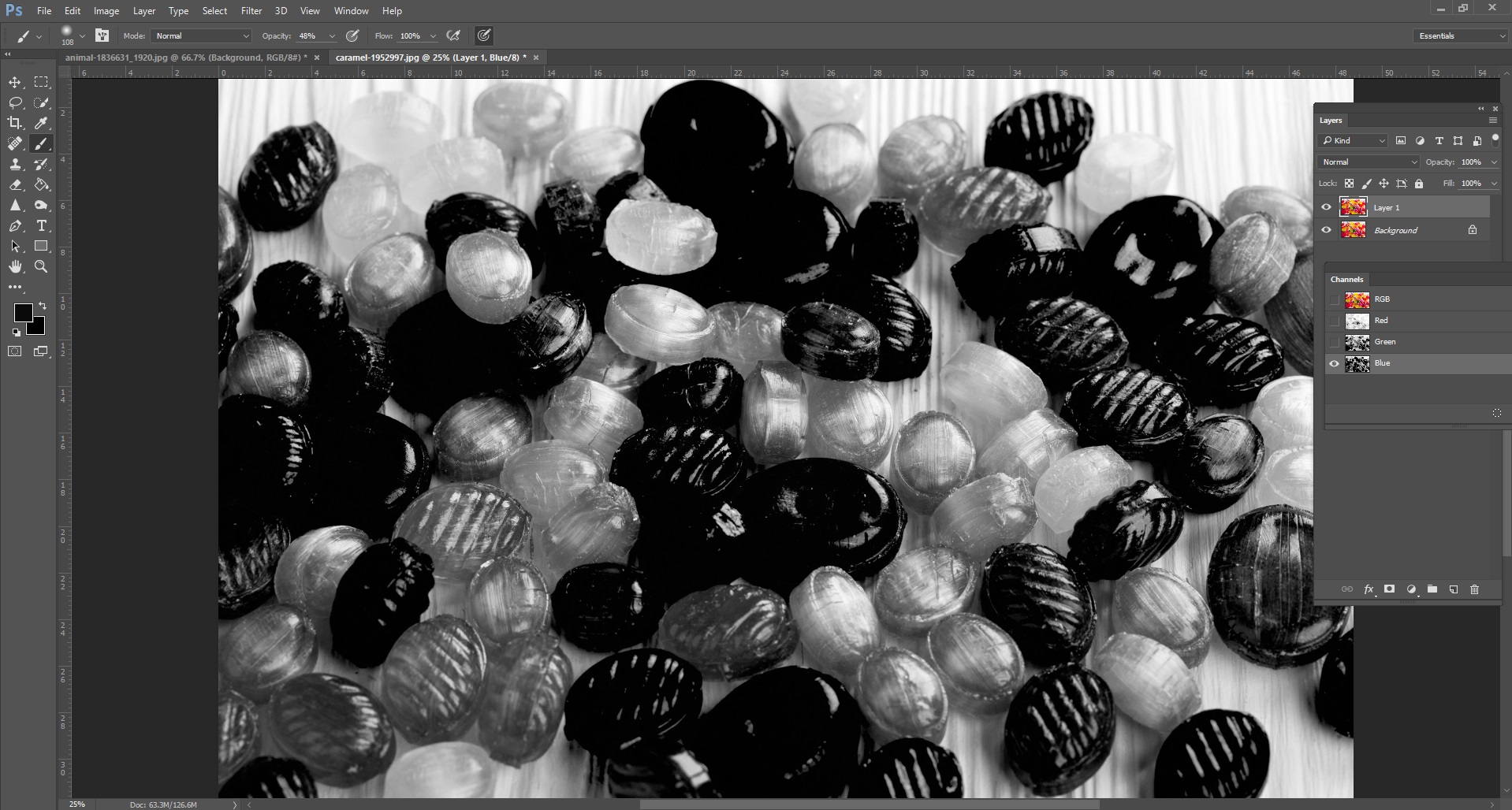
Task: Select the Horizontal Type tool
Action: click(x=41, y=225)
